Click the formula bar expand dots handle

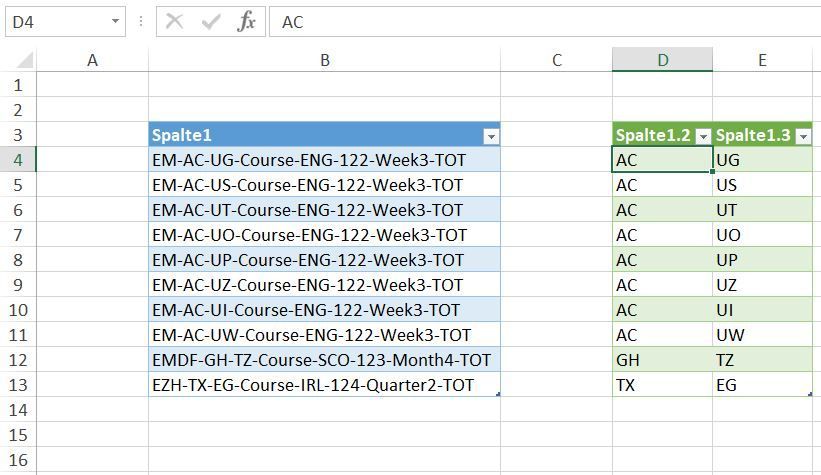click(x=141, y=21)
